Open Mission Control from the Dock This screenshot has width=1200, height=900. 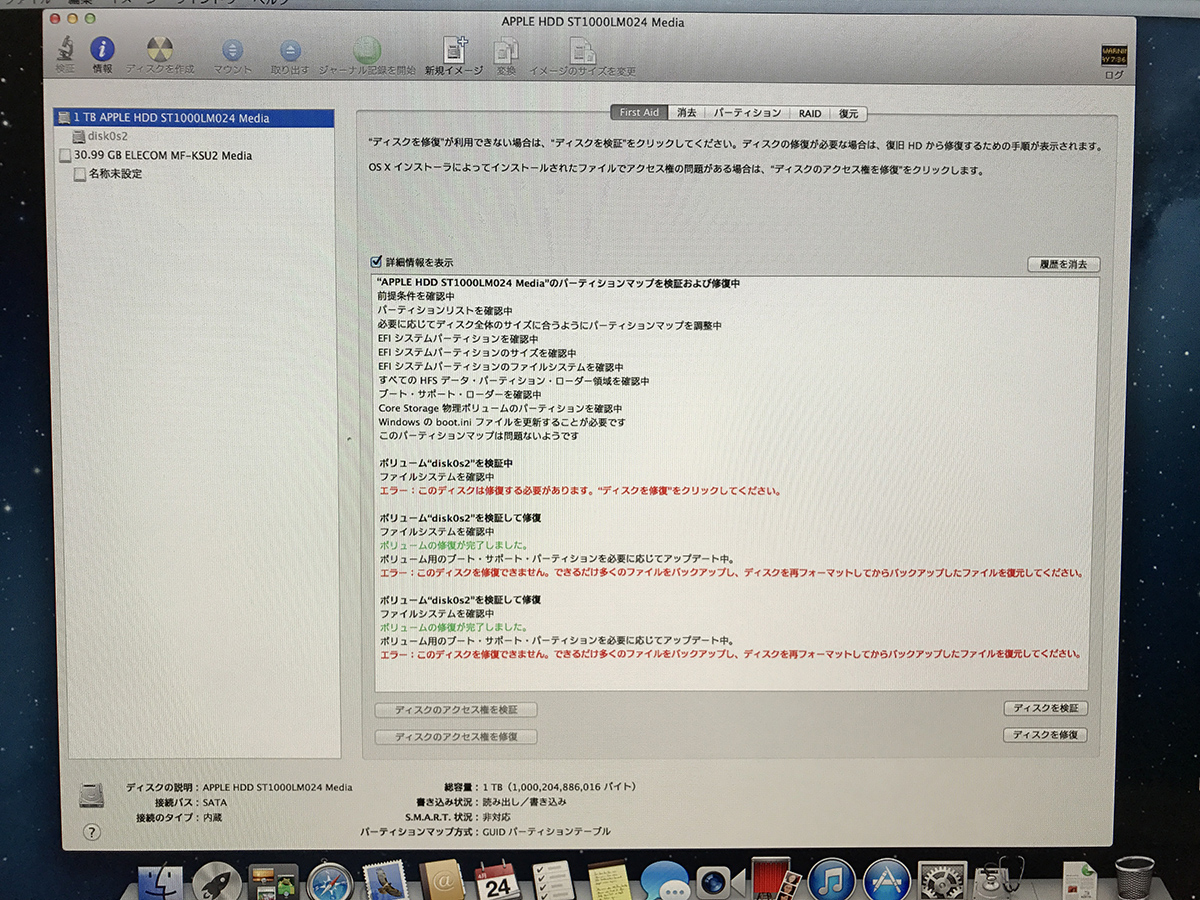[x=273, y=882]
